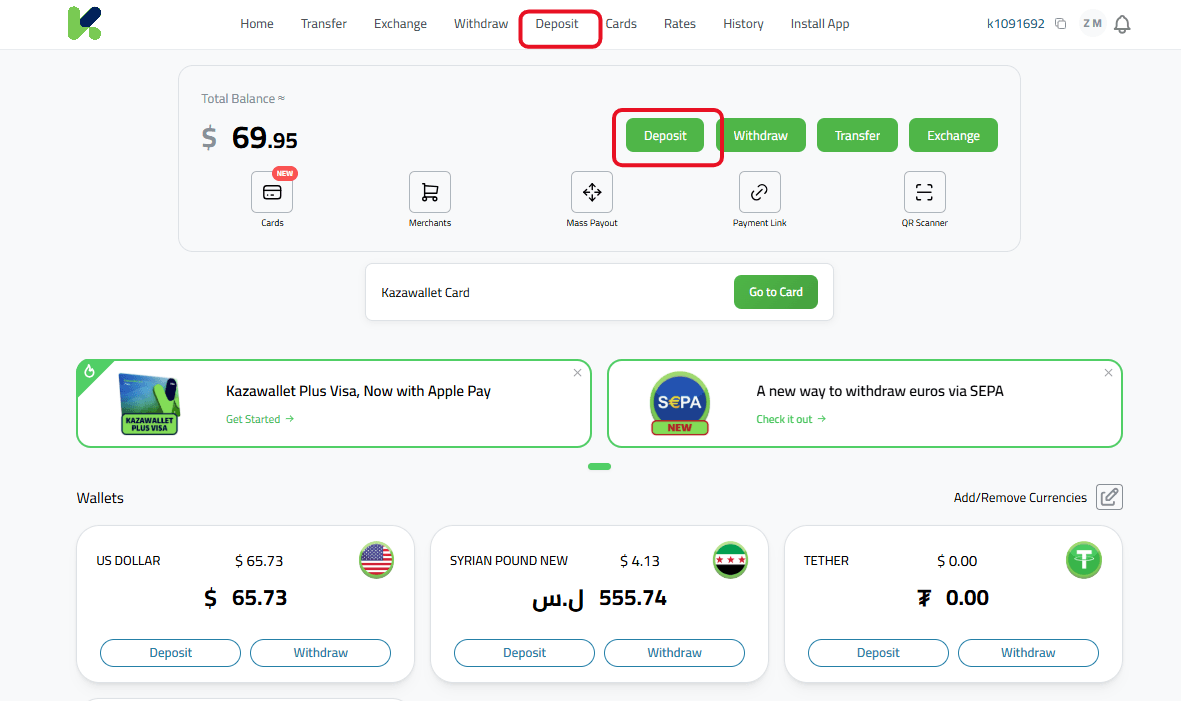Open the notifications bell

coord(1122,24)
